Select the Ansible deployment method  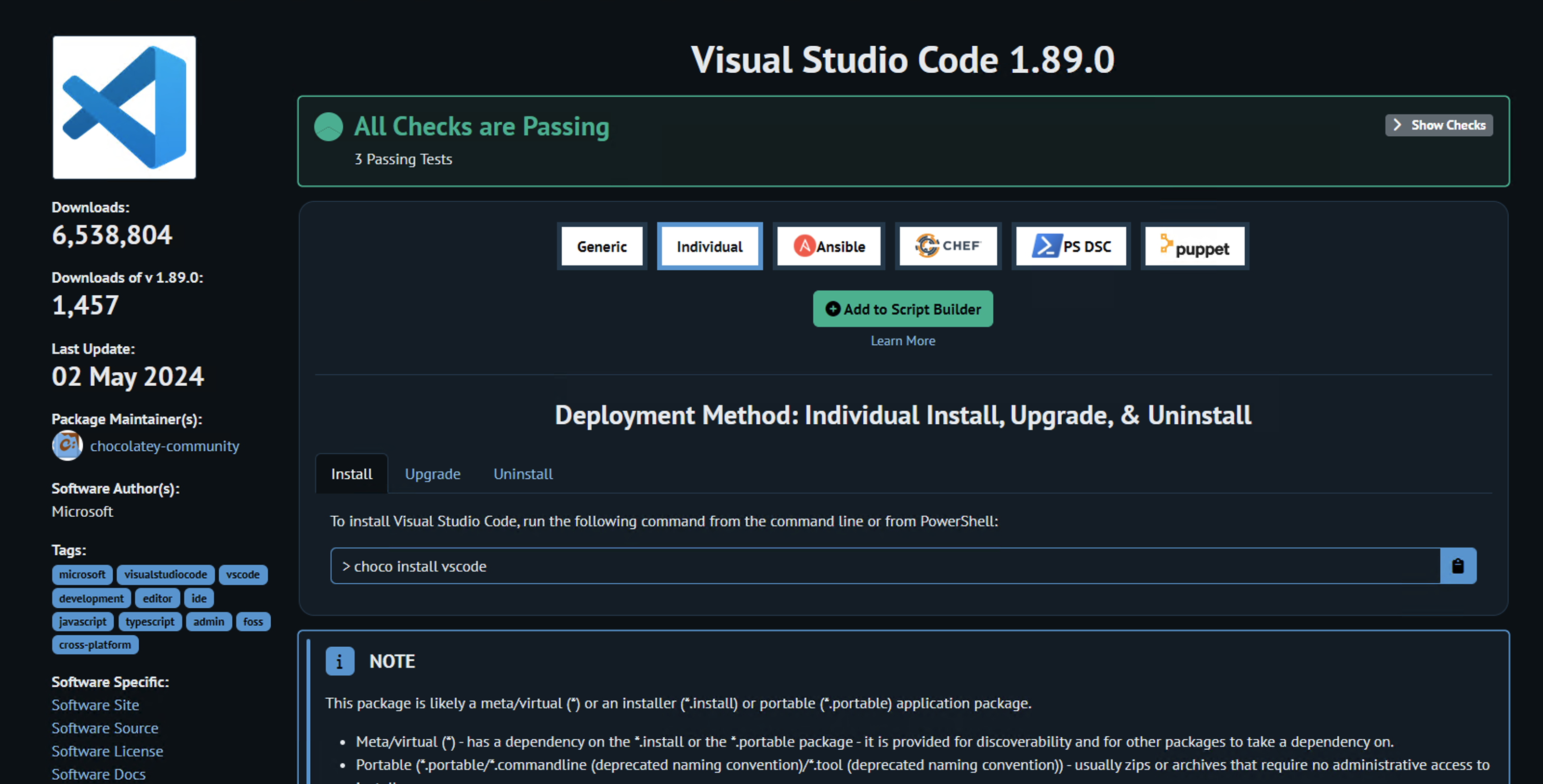coord(829,246)
